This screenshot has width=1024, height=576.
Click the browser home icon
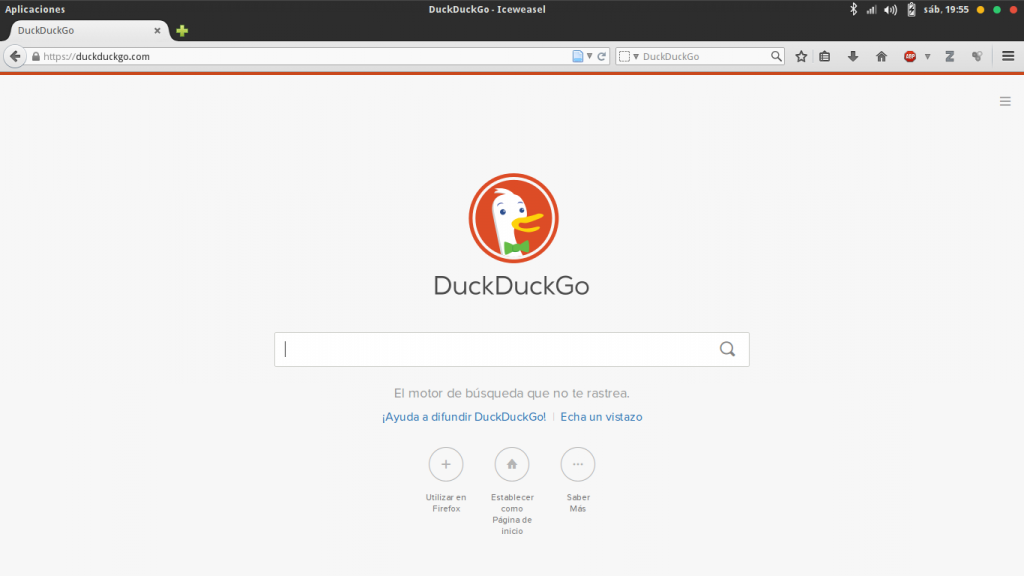[881, 57]
